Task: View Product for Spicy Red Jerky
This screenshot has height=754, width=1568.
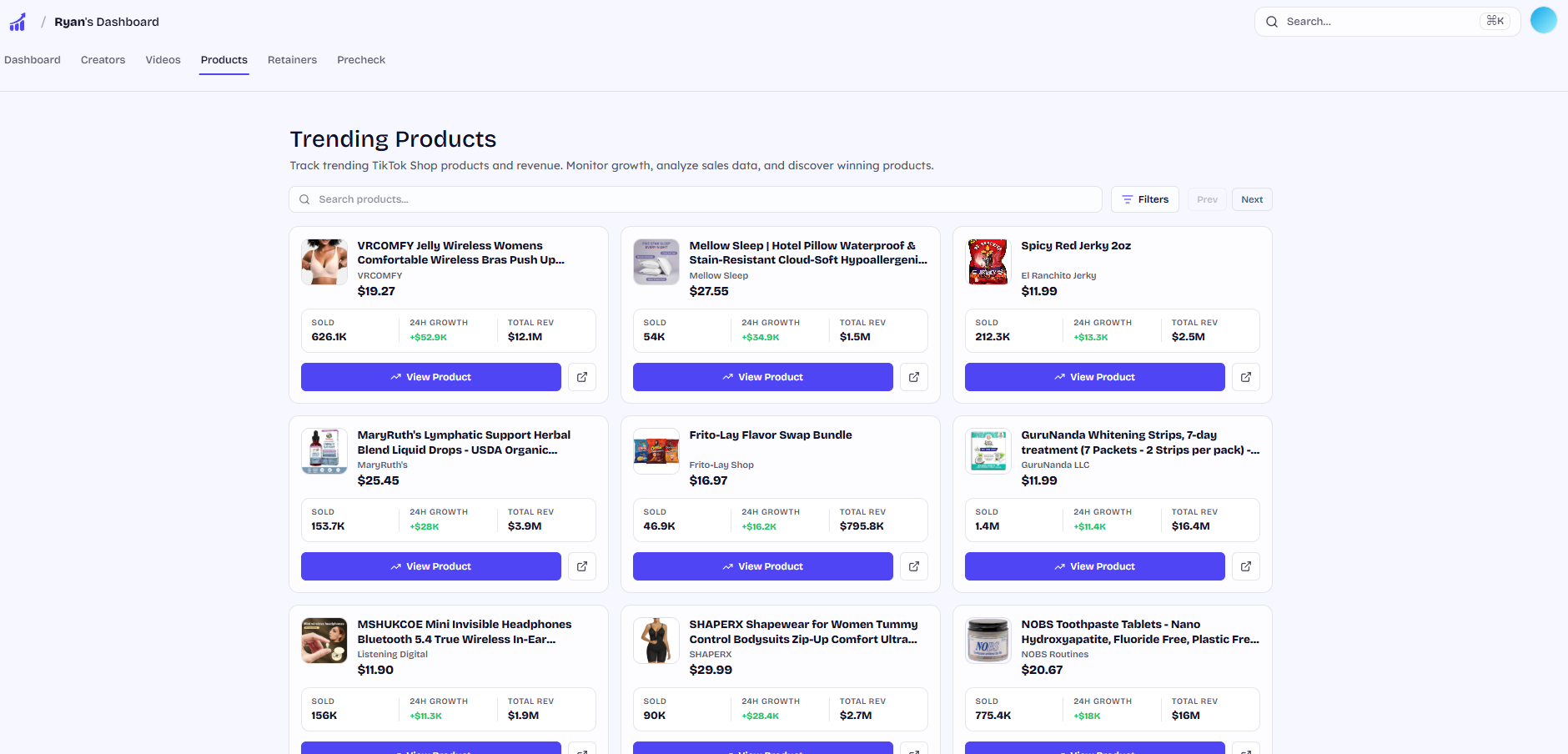Action: (1094, 377)
